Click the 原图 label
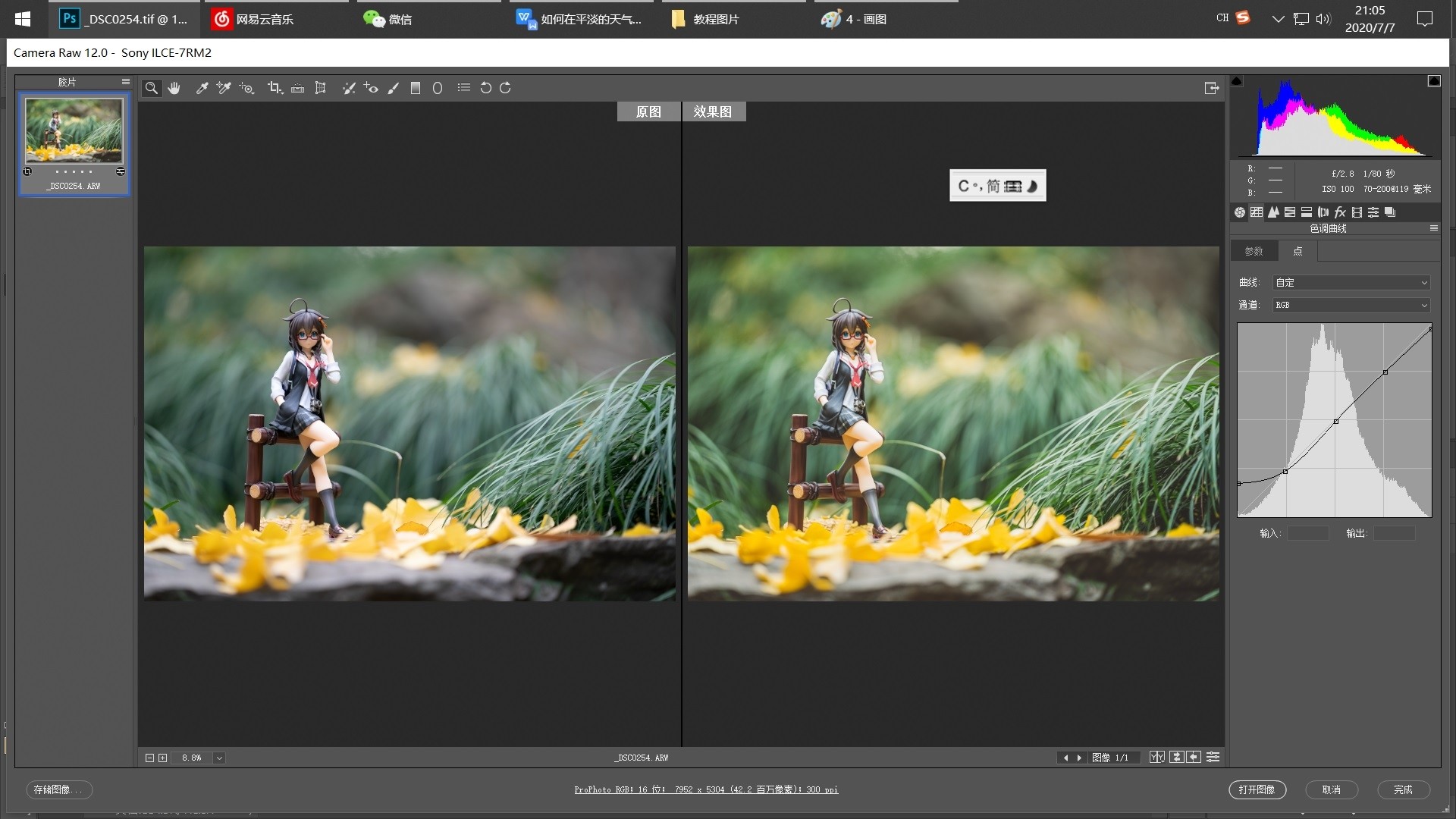Screen dimensions: 1456x819 (x=648, y=111)
